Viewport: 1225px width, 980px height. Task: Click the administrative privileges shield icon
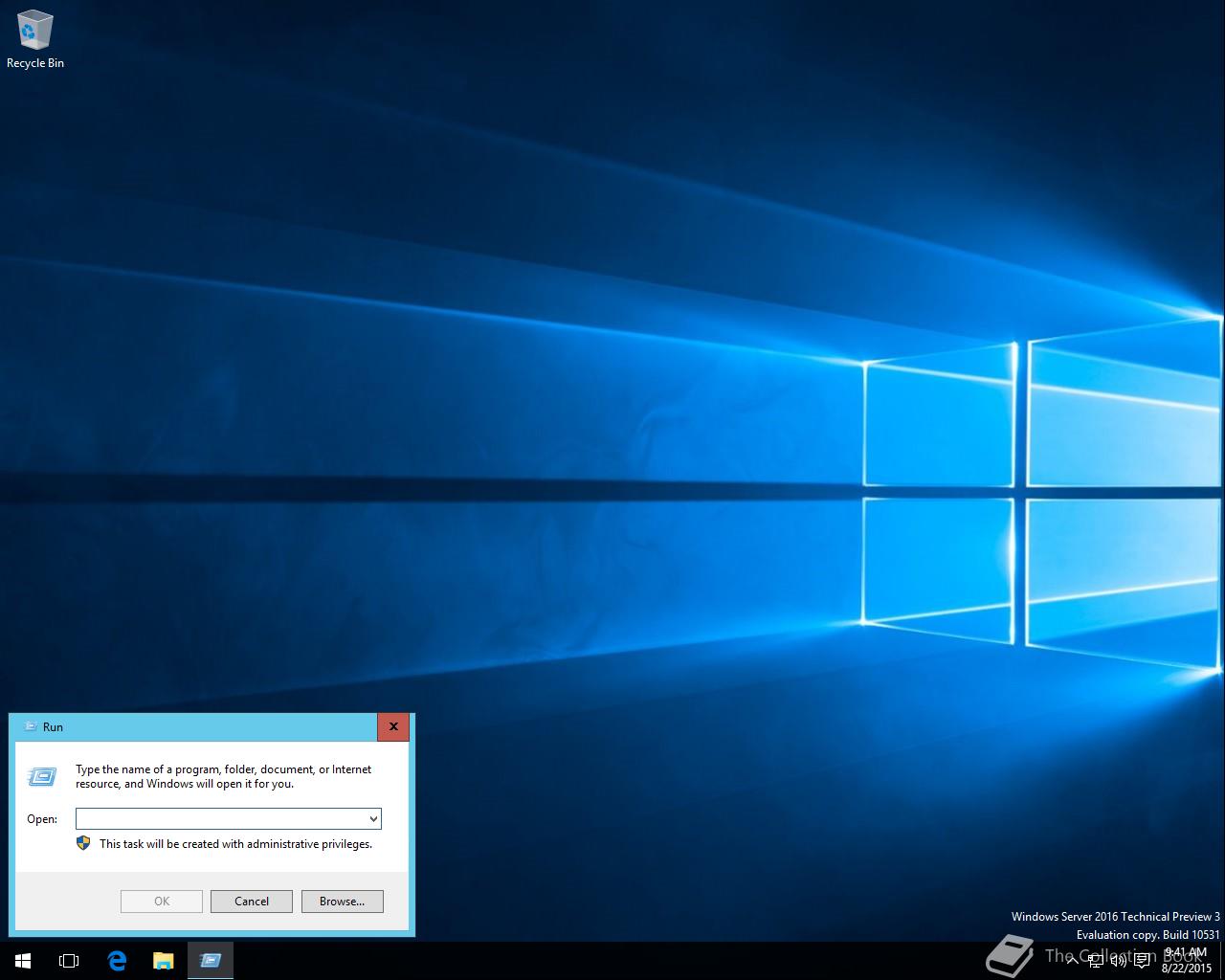[x=83, y=843]
